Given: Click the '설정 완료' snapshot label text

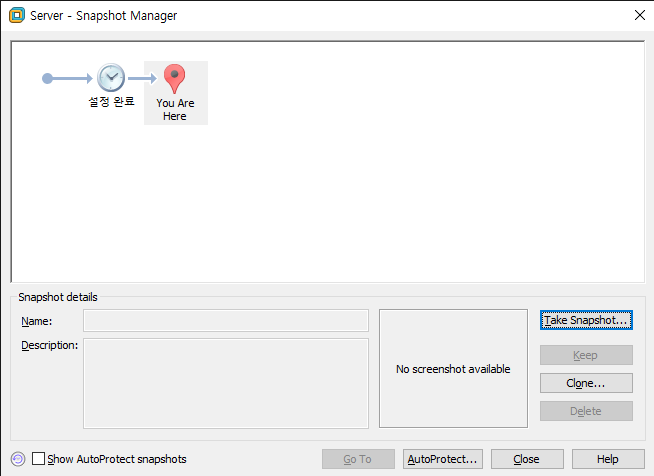Looking at the screenshot, I should (111, 101).
